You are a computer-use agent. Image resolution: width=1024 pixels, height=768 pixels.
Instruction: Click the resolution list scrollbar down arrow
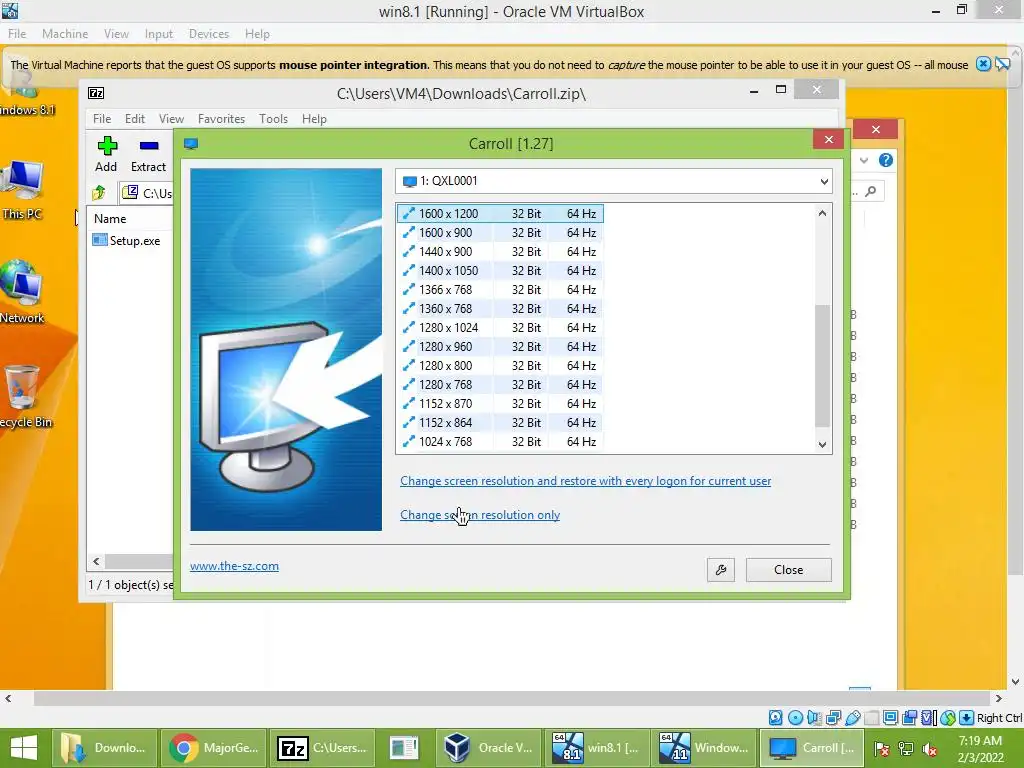click(x=822, y=444)
